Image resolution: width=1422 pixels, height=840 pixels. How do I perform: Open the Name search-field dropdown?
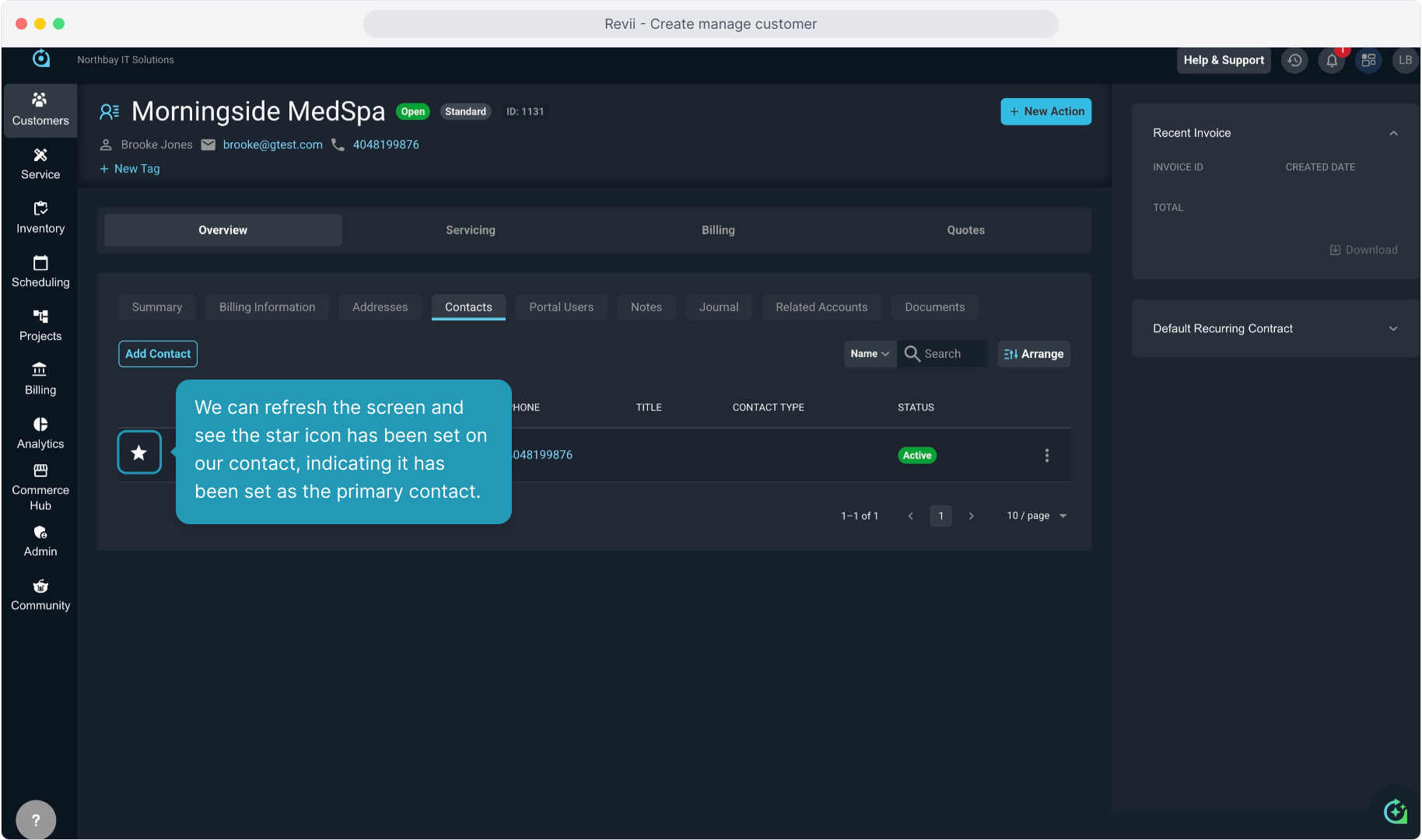pyautogui.click(x=870, y=354)
